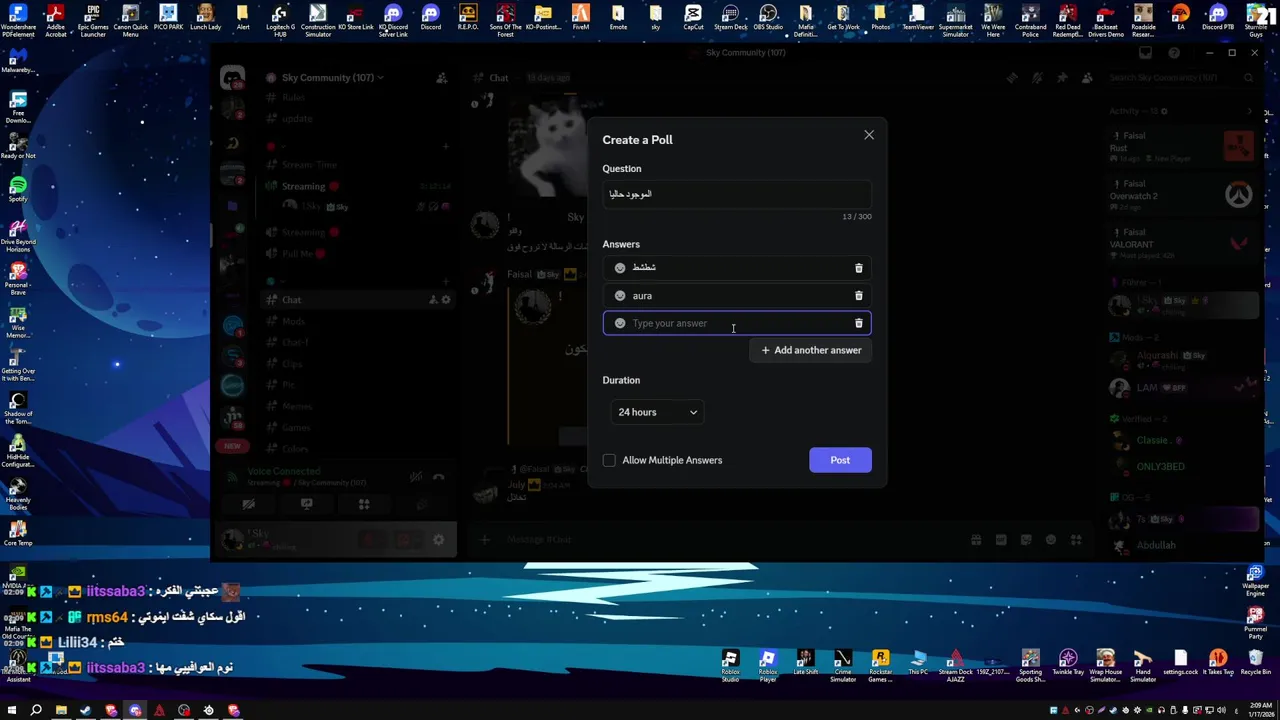This screenshot has height=720, width=1280.
Task: Post the poll
Action: (840, 460)
